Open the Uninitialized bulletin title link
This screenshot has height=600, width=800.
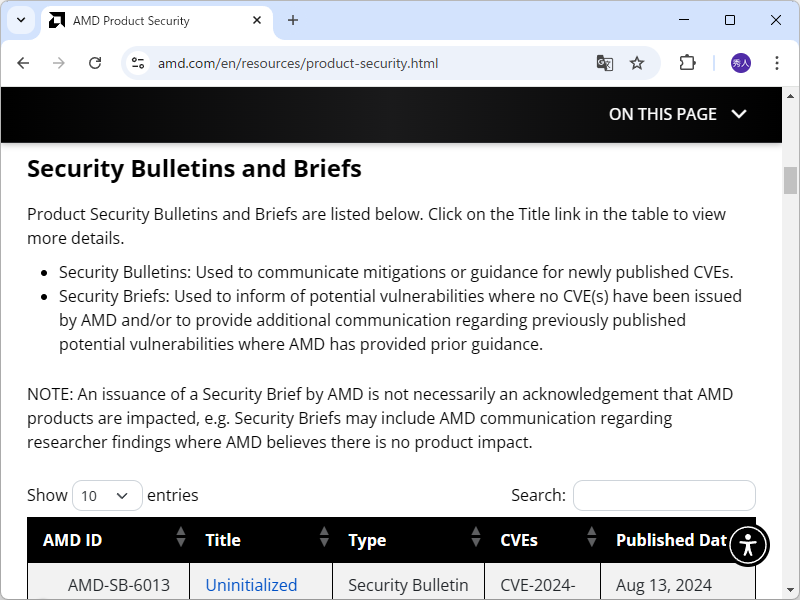point(251,585)
